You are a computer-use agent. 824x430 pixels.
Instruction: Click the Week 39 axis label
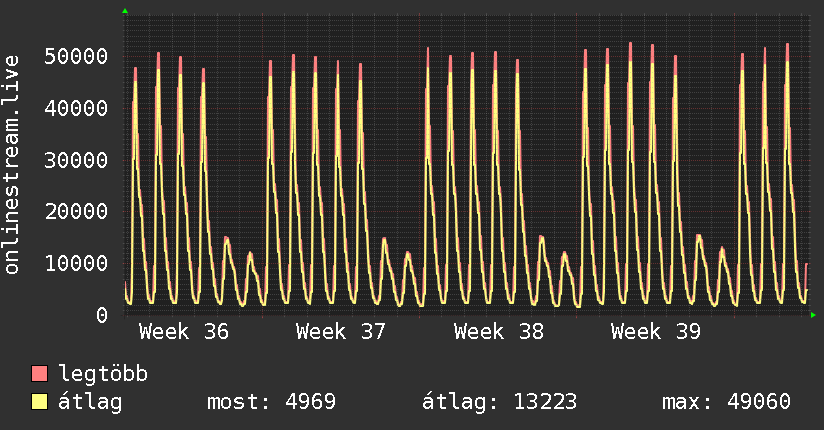point(656,332)
